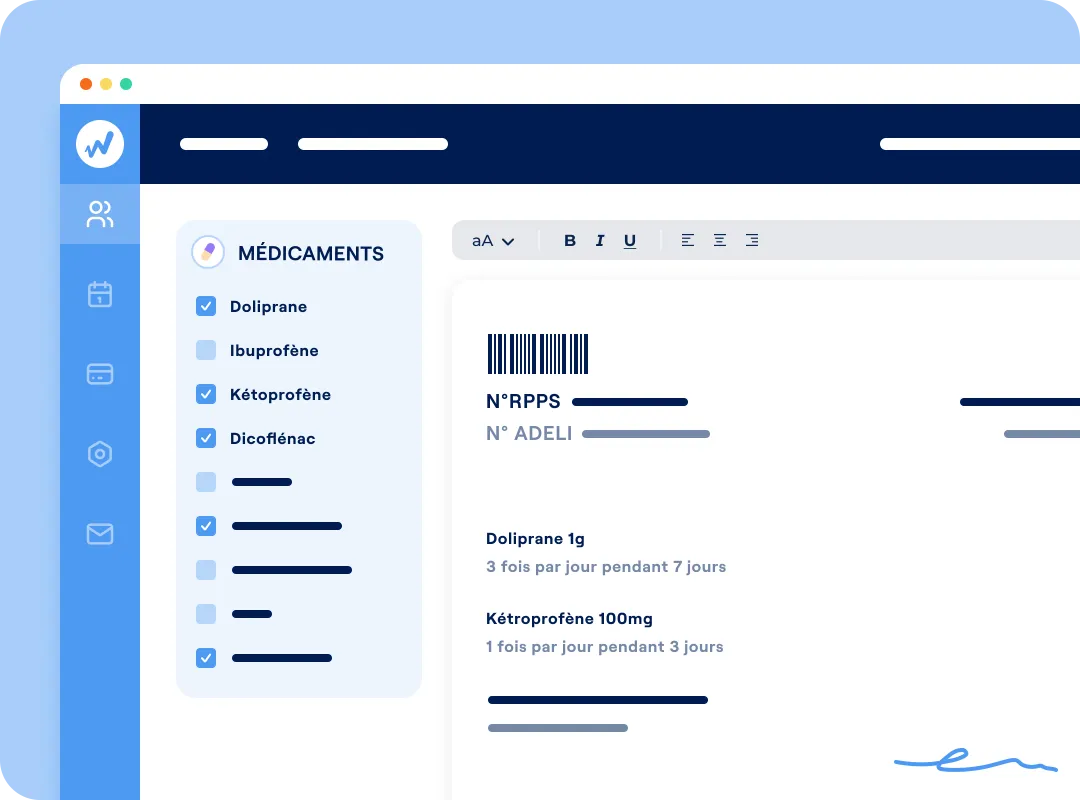1080x800 pixels.
Task: Click the barcode on the prescription
Action: click(538, 353)
